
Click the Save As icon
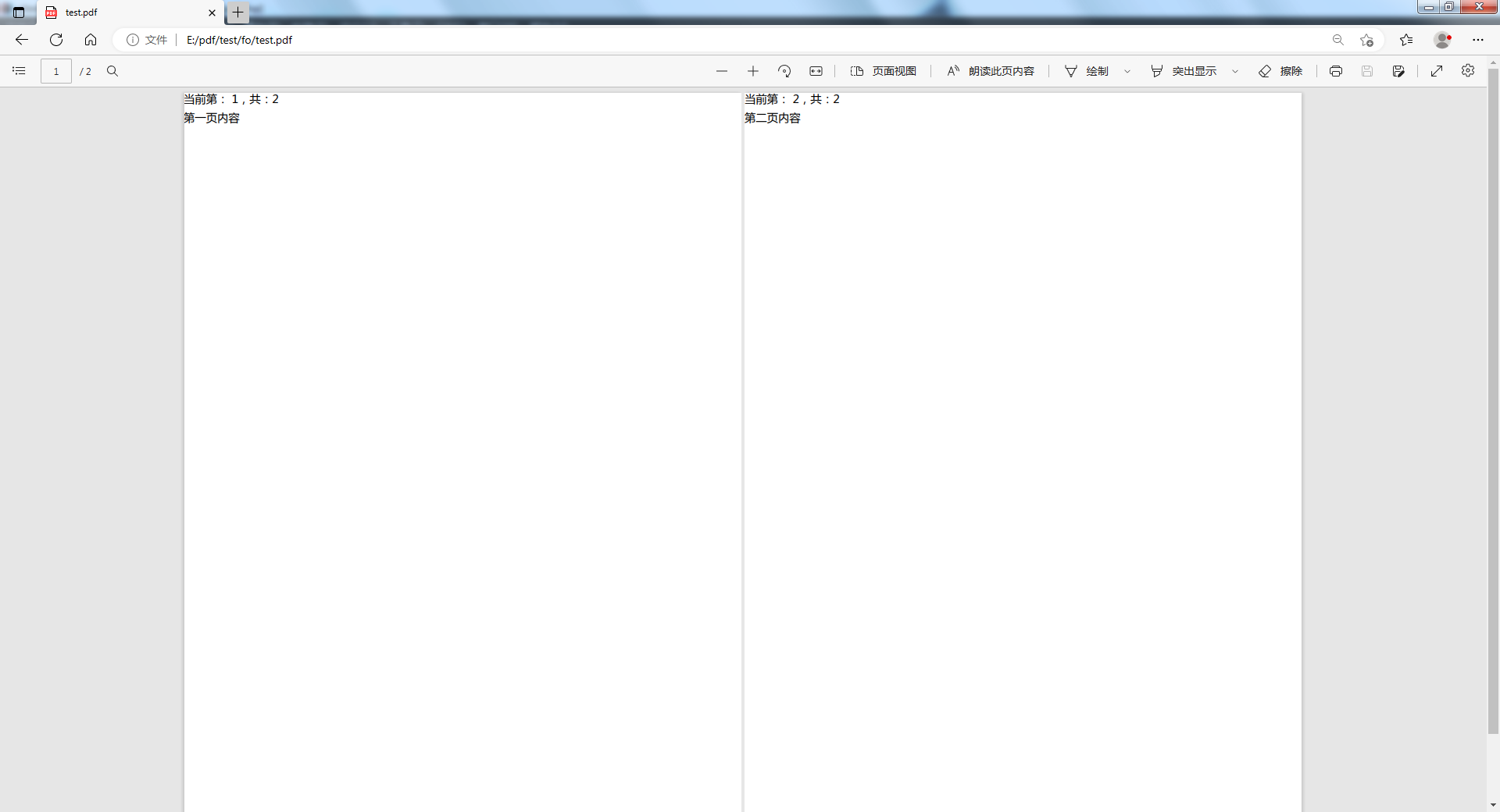(x=1398, y=71)
